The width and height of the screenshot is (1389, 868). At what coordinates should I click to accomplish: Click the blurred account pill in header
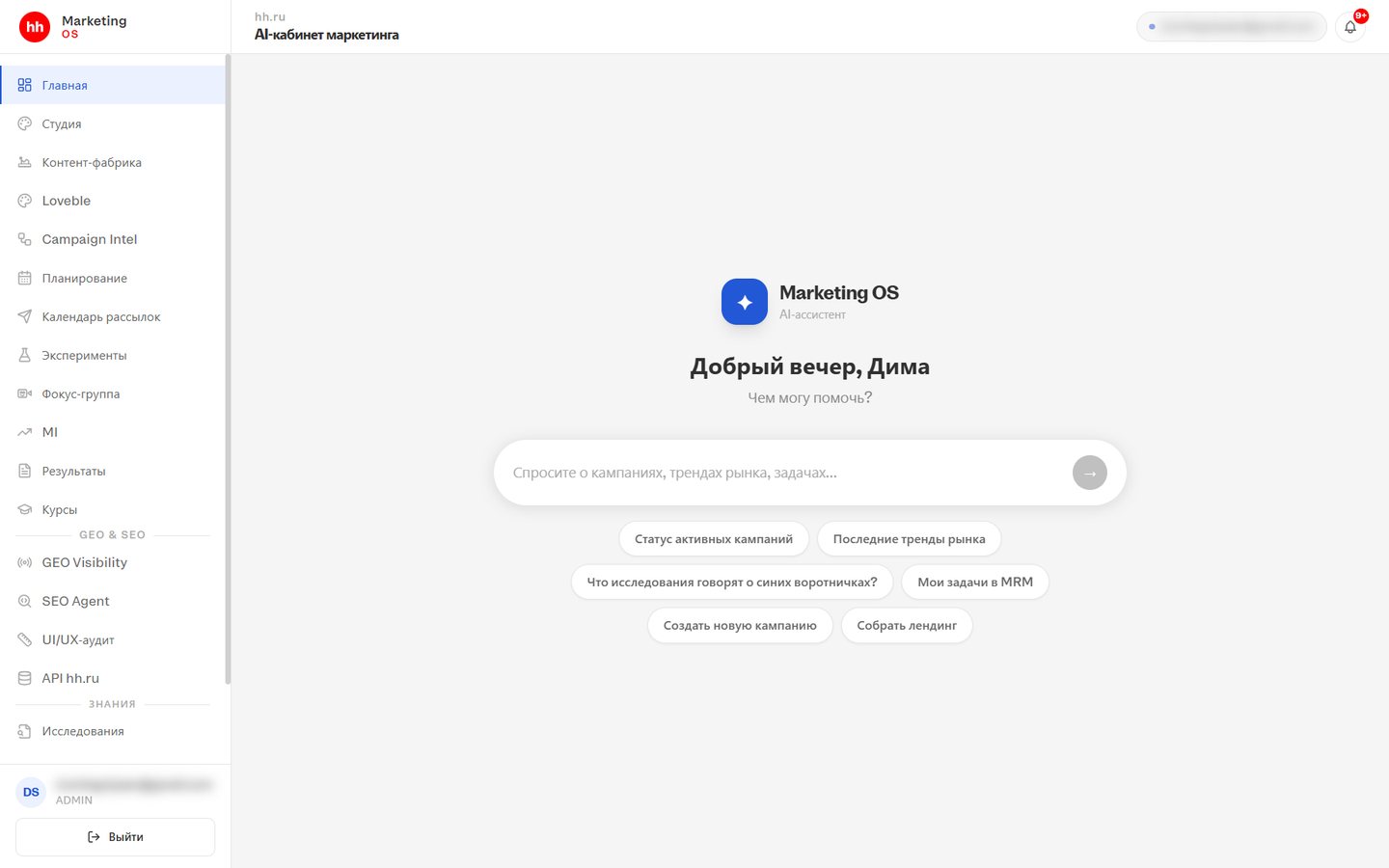pyautogui.click(x=1232, y=27)
